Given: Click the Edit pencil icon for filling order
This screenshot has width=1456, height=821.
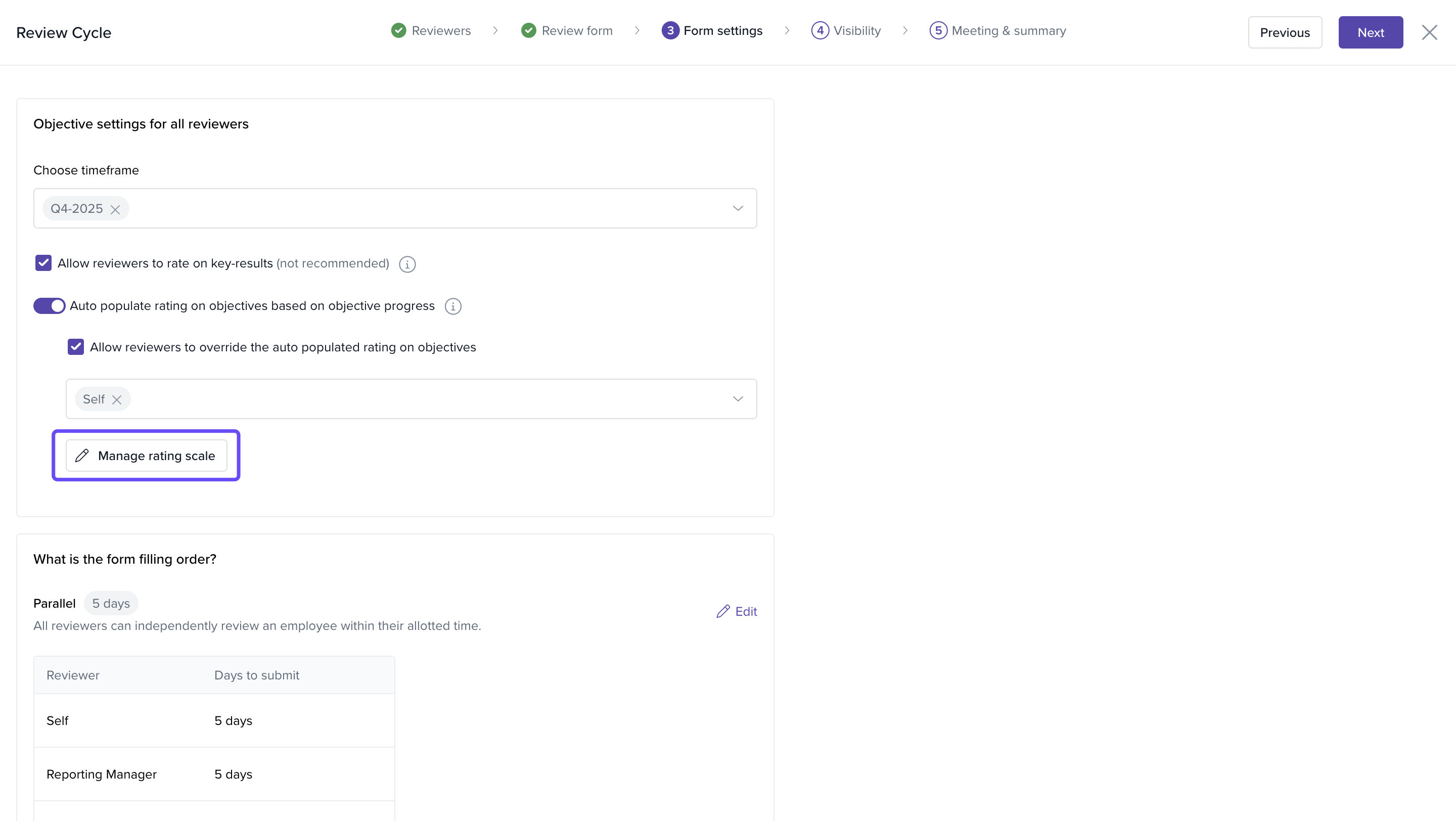Looking at the screenshot, I should [x=723, y=611].
